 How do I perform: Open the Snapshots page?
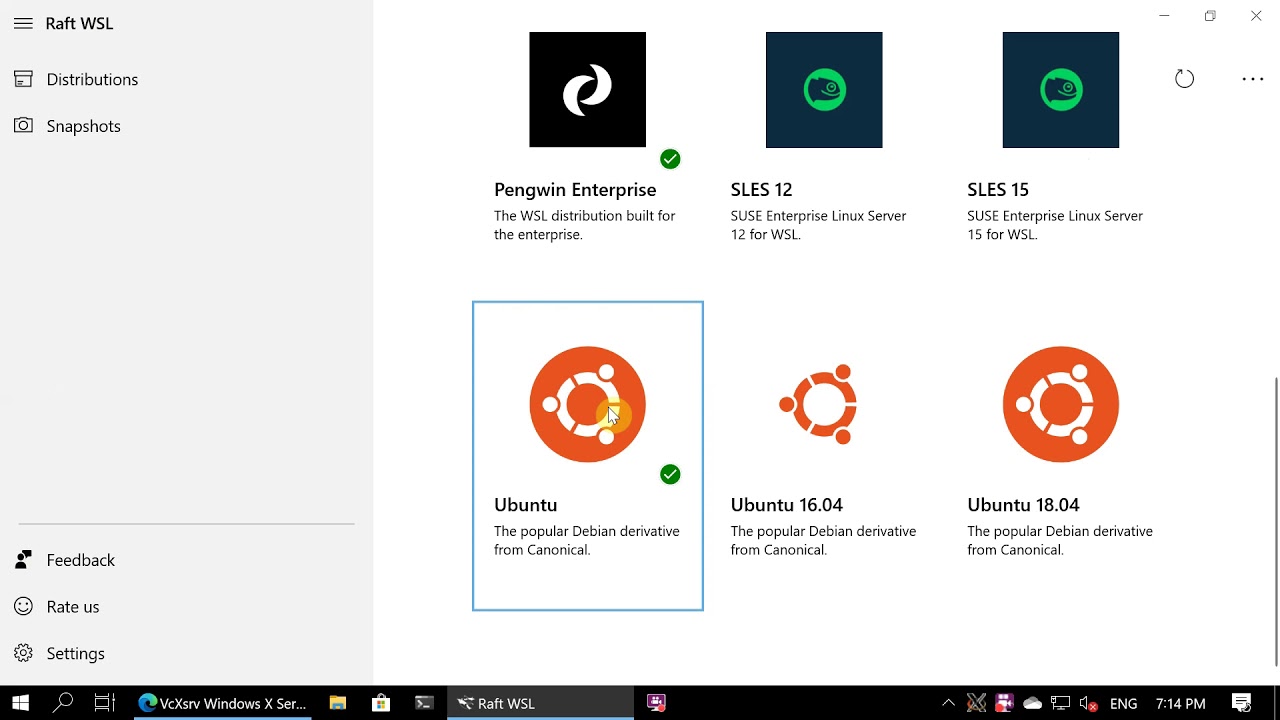pyautogui.click(x=83, y=126)
